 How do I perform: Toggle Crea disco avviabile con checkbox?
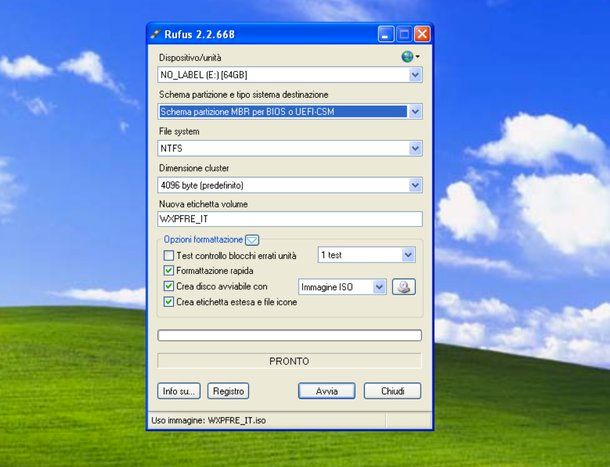pyautogui.click(x=168, y=286)
